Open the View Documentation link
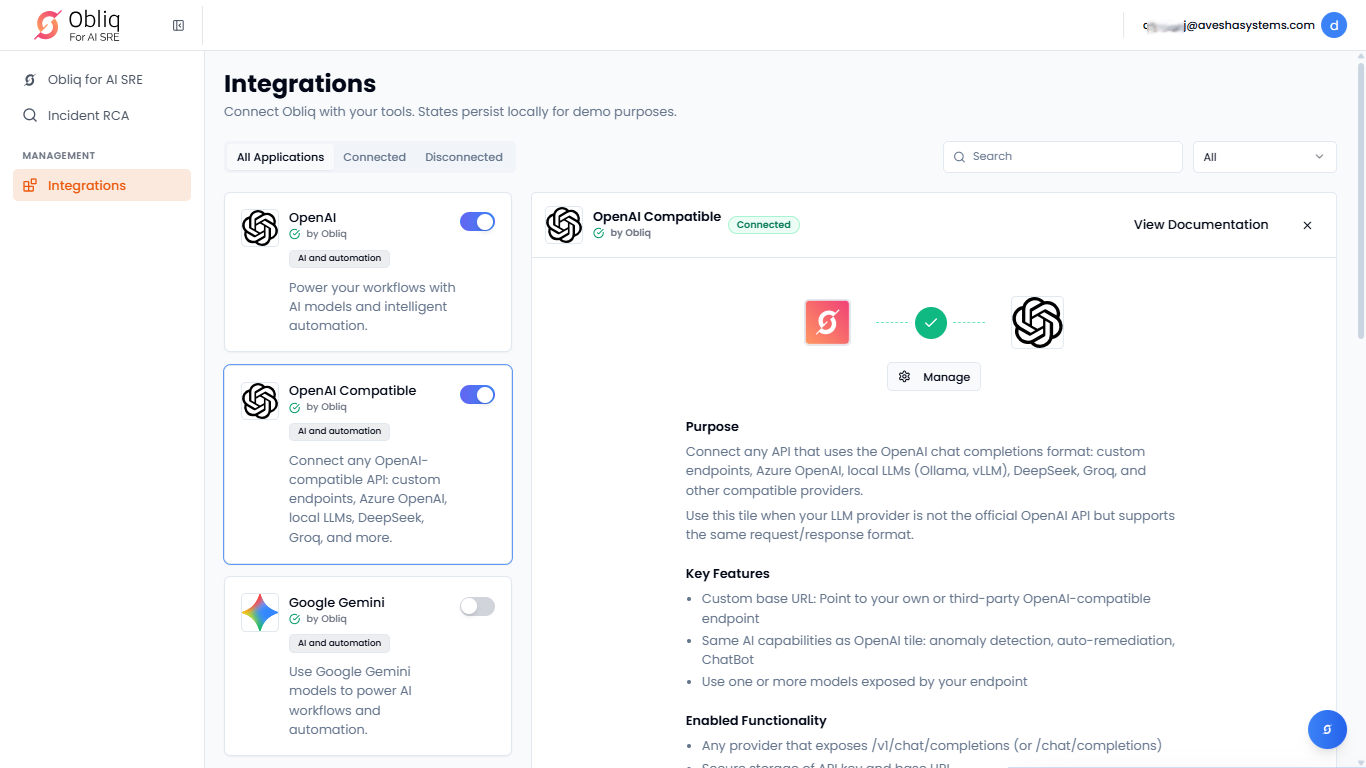 [1200, 225]
